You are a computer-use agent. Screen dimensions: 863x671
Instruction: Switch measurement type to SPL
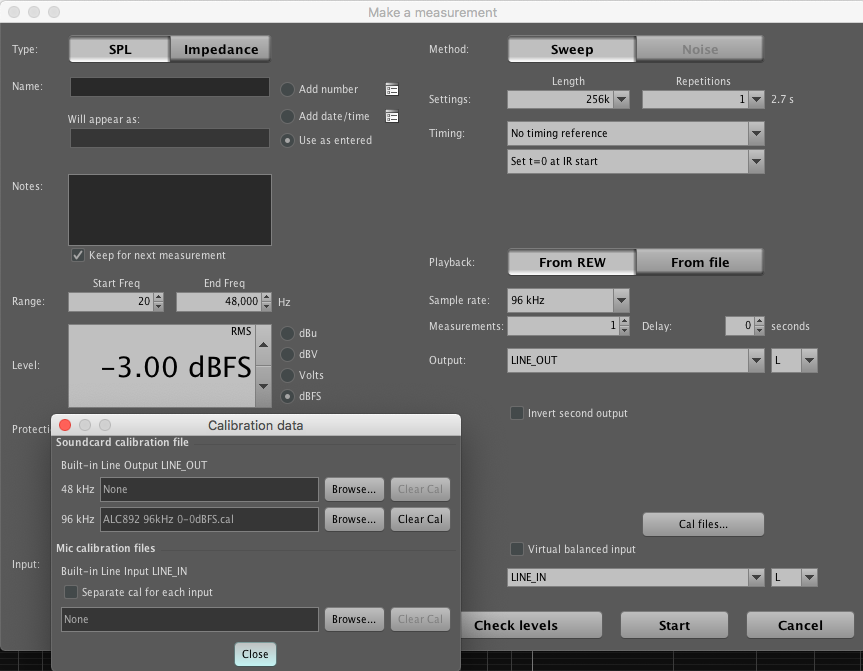pos(120,50)
